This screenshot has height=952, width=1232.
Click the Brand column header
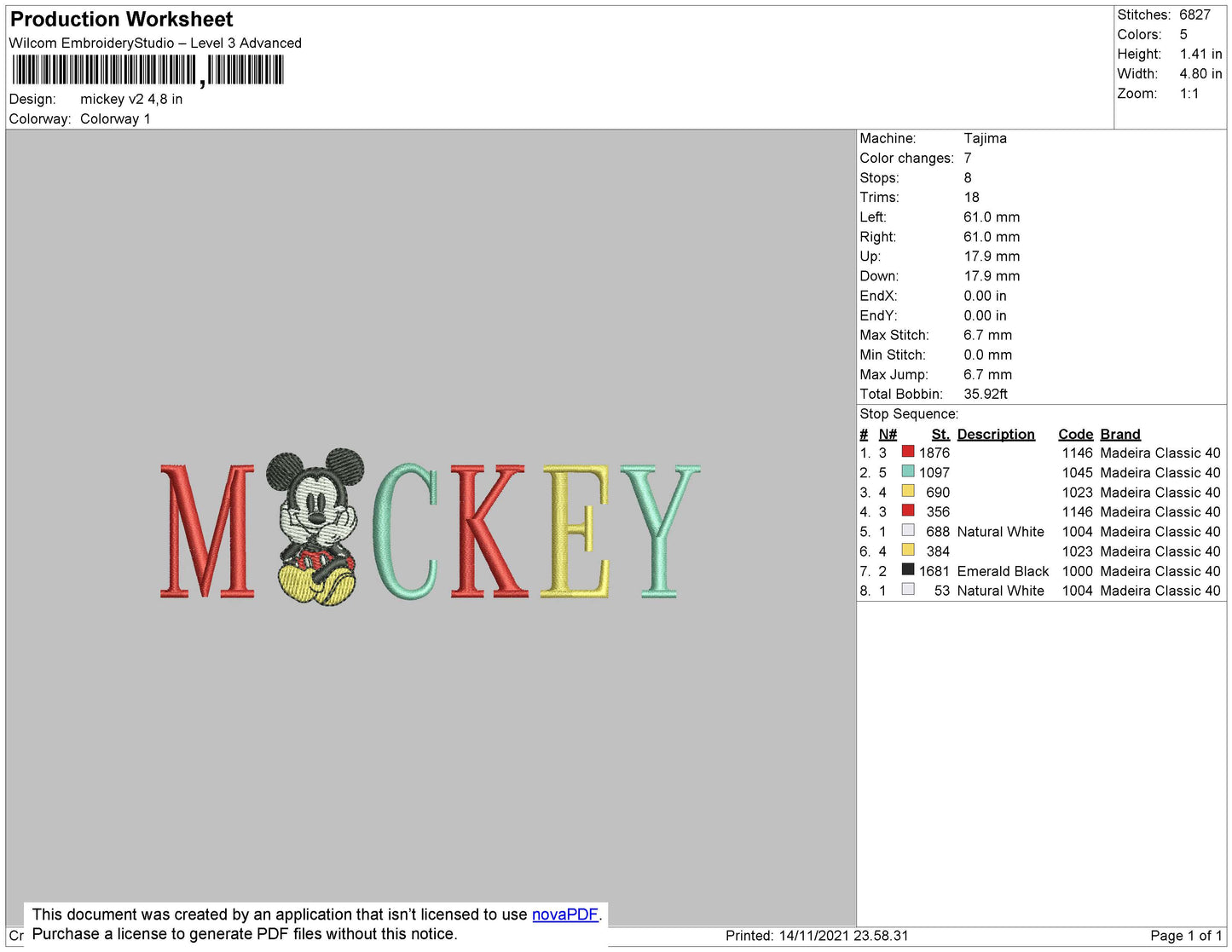tap(1119, 434)
